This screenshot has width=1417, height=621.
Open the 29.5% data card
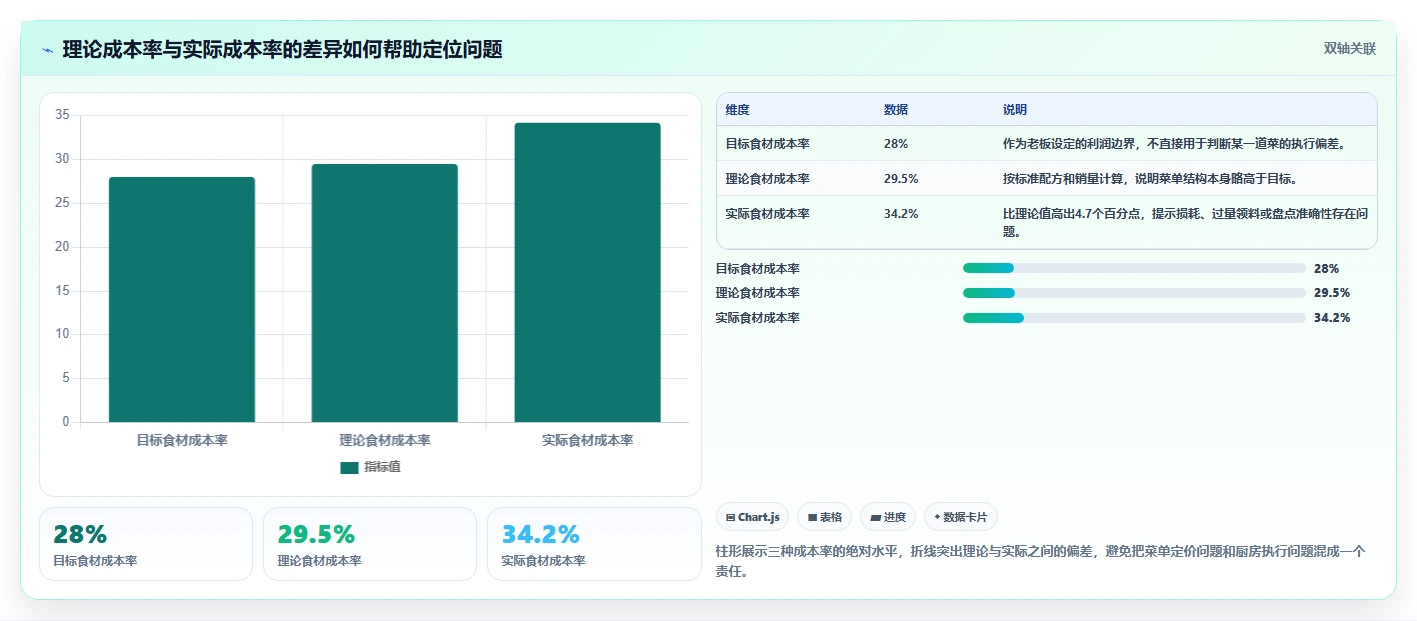coord(370,544)
